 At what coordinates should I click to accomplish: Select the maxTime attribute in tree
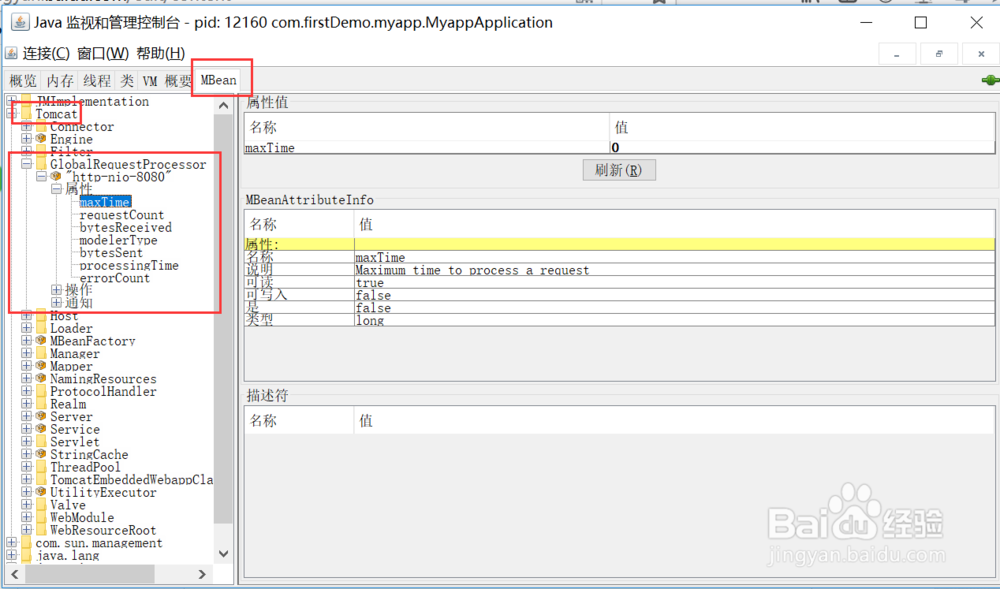(x=105, y=202)
